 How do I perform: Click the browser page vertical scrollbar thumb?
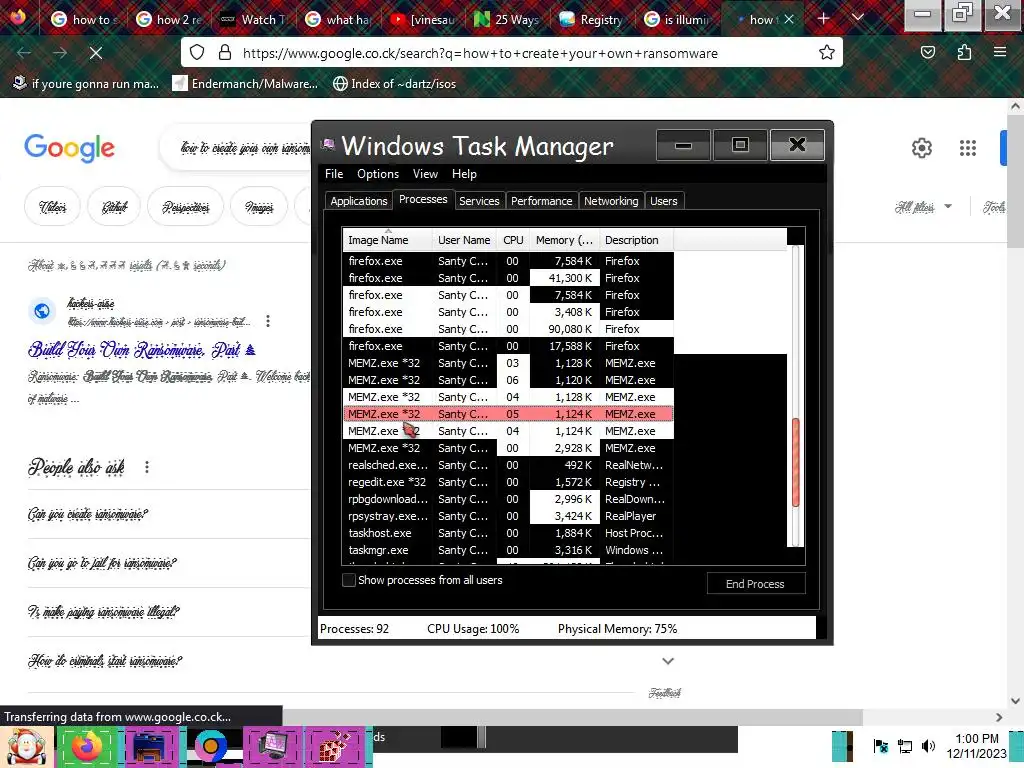[1015, 181]
